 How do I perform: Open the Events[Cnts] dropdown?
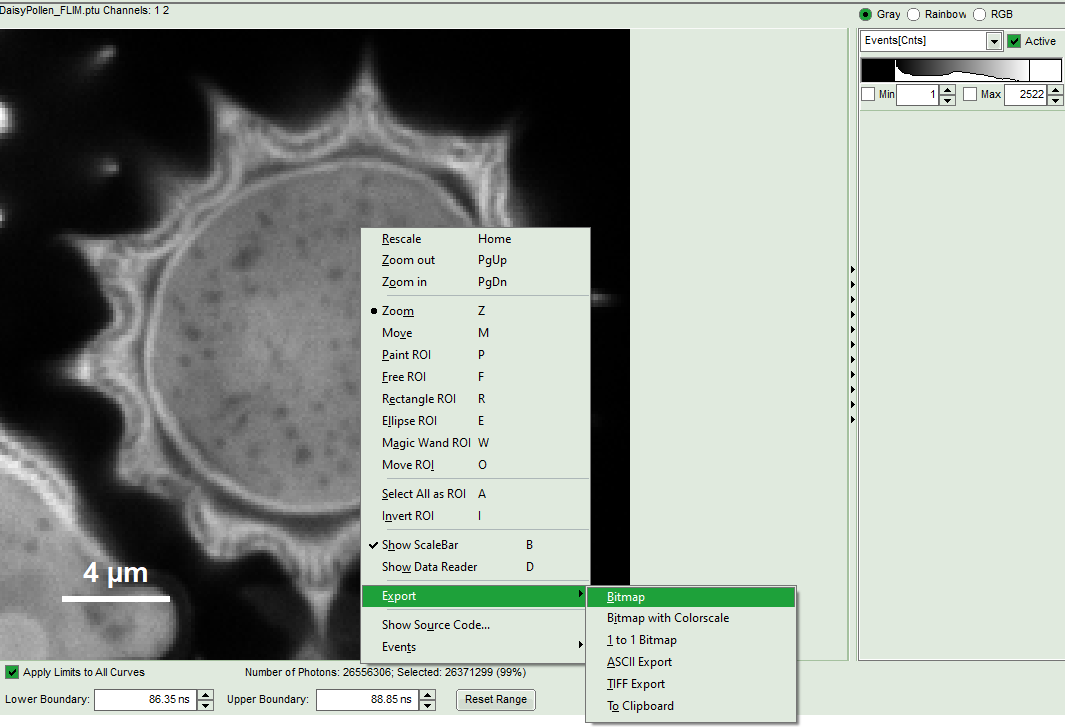pyautogui.click(x=993, y=41)
